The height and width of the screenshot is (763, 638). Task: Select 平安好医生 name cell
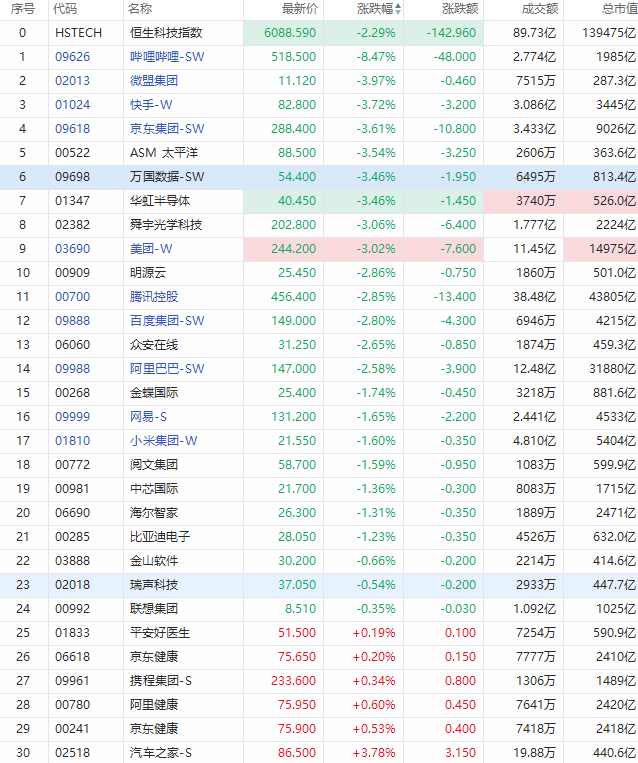point(160,633)
